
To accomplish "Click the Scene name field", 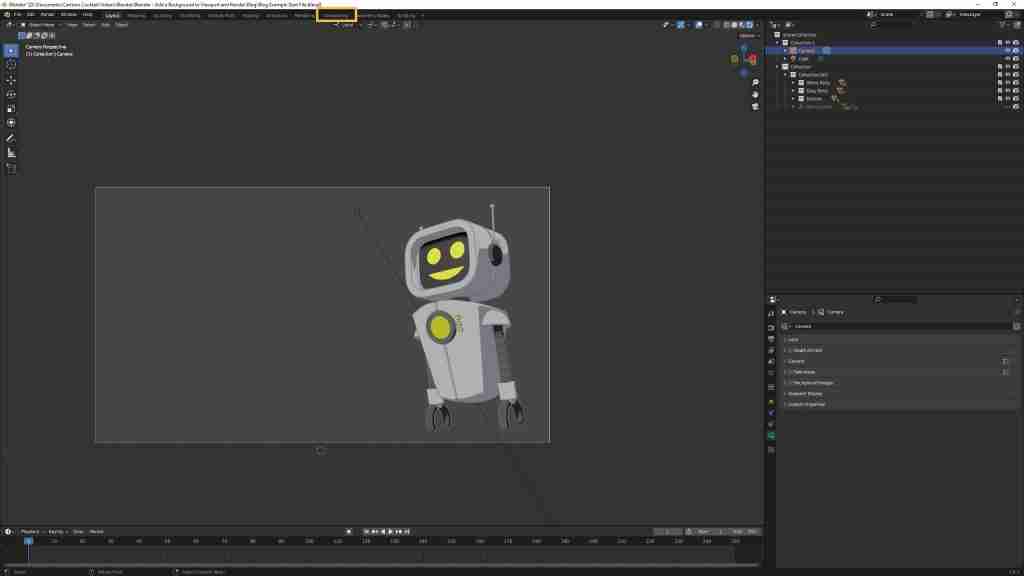I will coord(898,14).
